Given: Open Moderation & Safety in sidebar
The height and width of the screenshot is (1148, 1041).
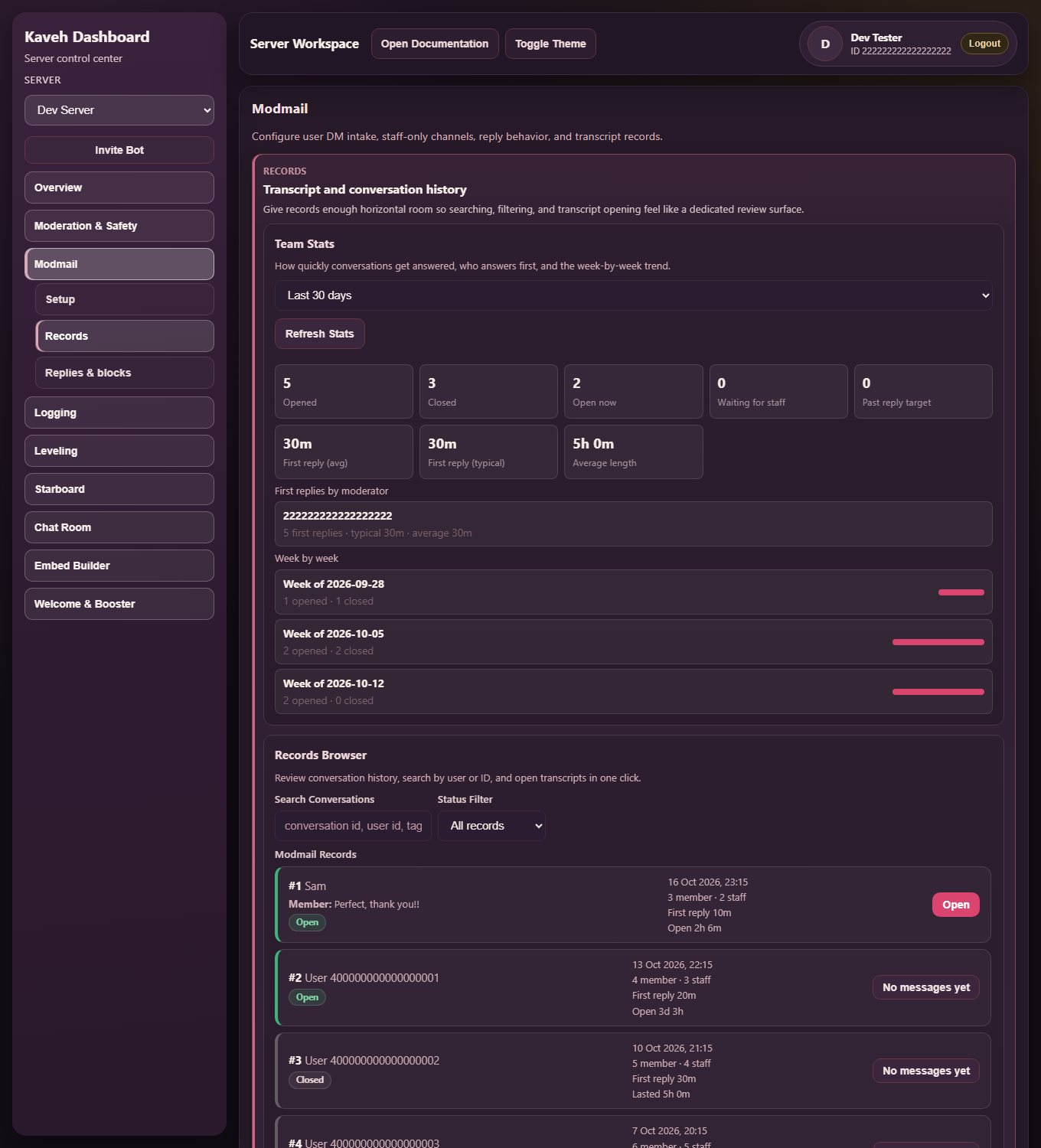Looking at the screenshot, I should pyautogui.click(x=119, y=226).
